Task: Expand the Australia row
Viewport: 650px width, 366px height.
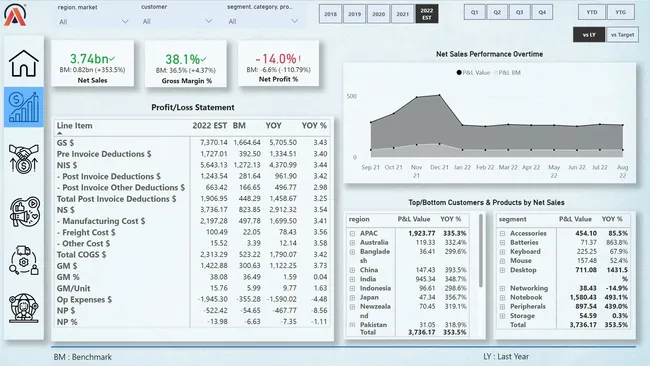Action: pyautogui.click(x=352, y=242)
